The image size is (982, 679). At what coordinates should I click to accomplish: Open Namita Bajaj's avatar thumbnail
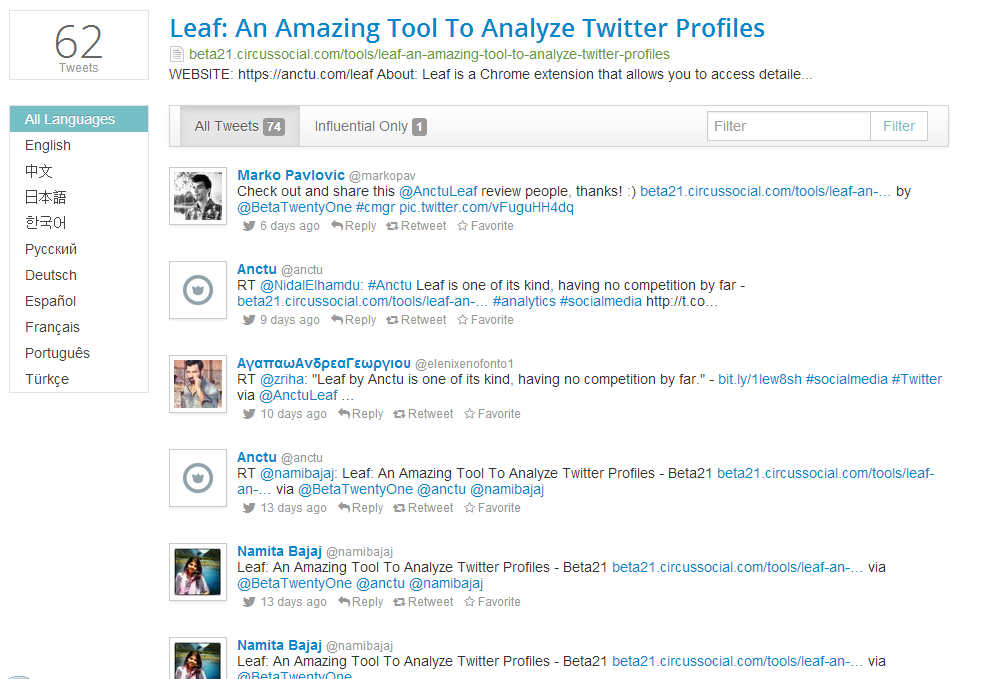197,572
